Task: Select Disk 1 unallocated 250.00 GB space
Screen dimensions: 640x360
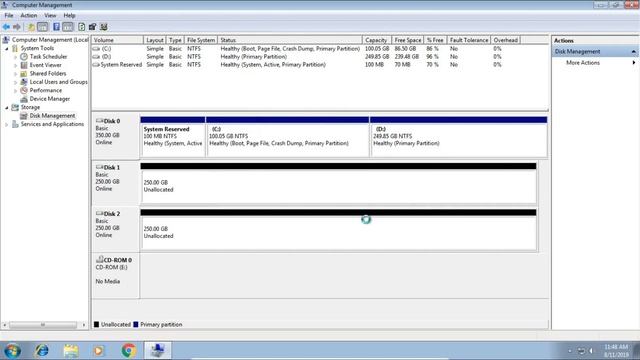Action: [338, 183]
